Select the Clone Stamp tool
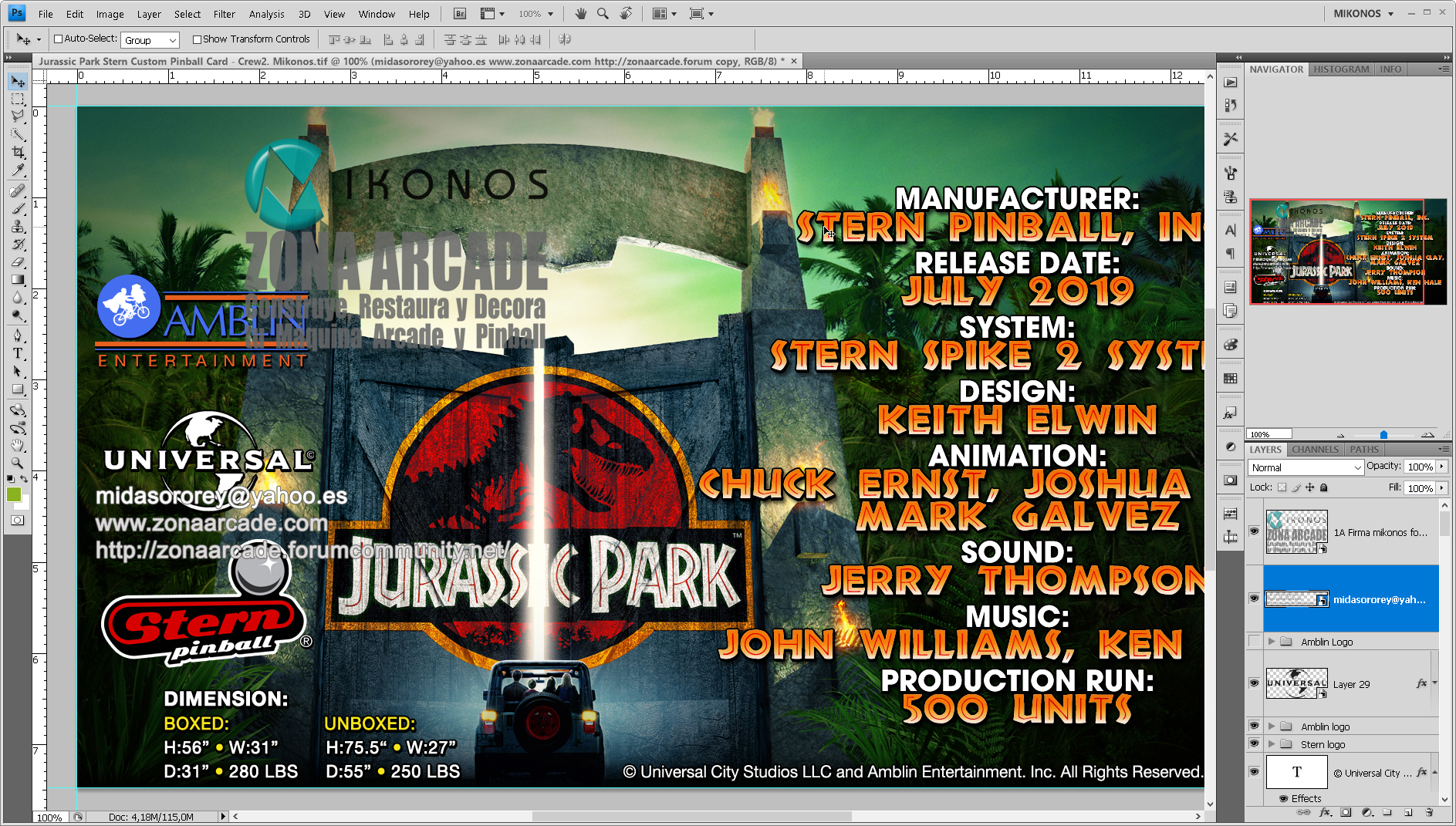This screenshot has height=826, width=1456. point(18,226)
